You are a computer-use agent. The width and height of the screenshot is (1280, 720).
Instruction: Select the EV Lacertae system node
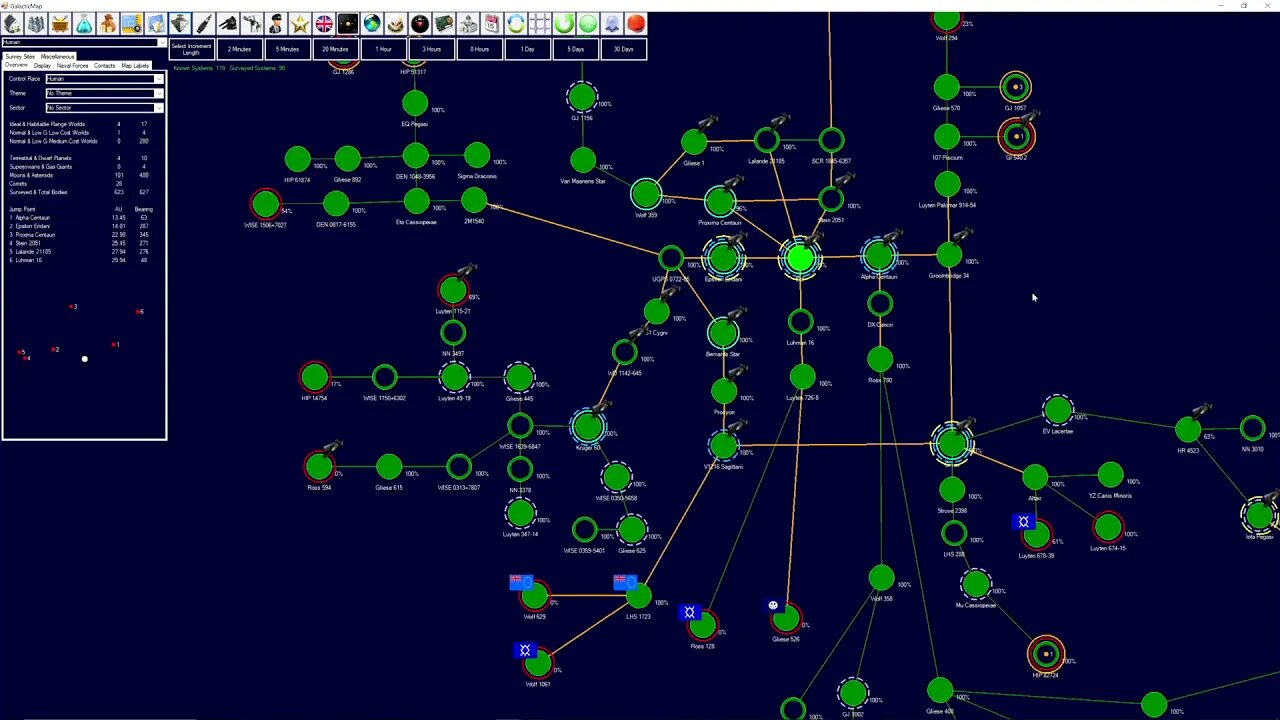point(1057,410)
